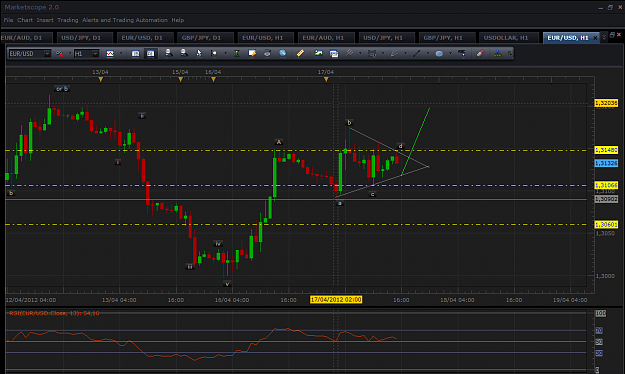Select the 1,3060 yellow price label
The width and height of the screenshot is (625, 374).
click(x=606, y=224)
